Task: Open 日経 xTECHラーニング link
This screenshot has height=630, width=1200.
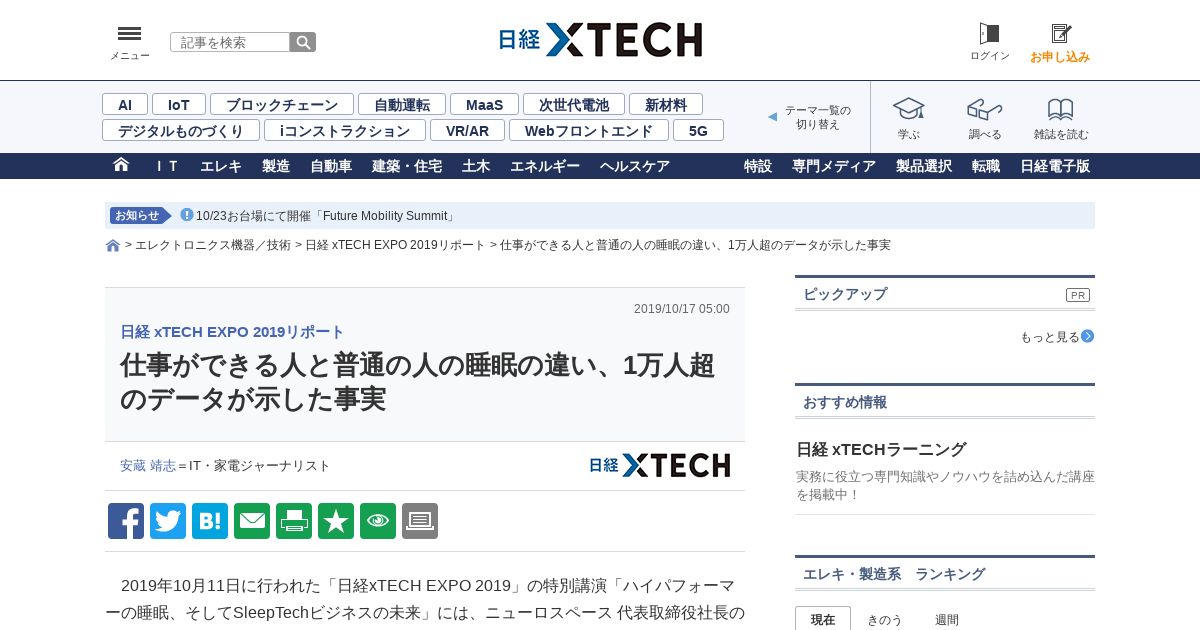Action: [881, 449]
